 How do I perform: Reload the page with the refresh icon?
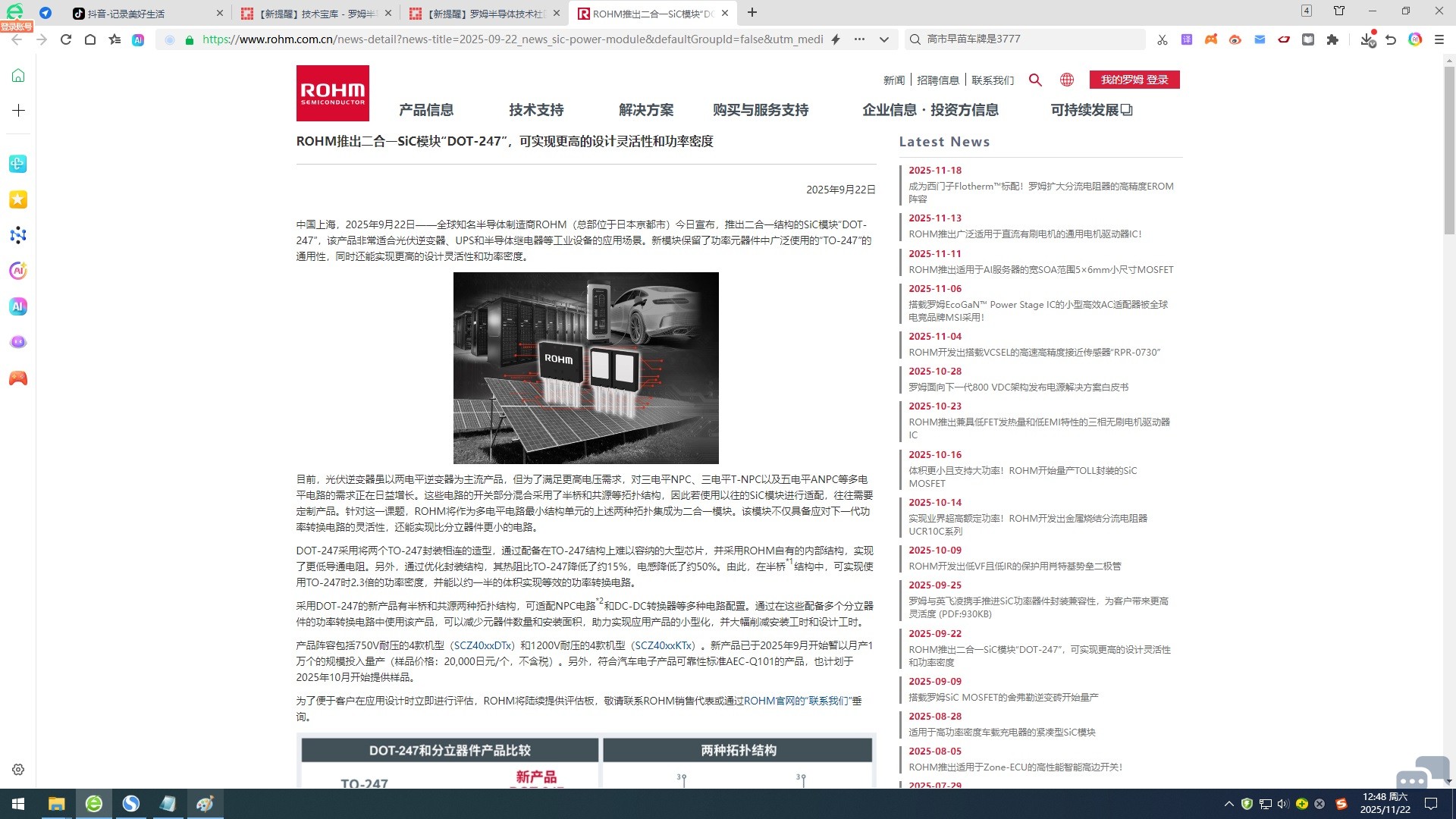pos(66,39)
